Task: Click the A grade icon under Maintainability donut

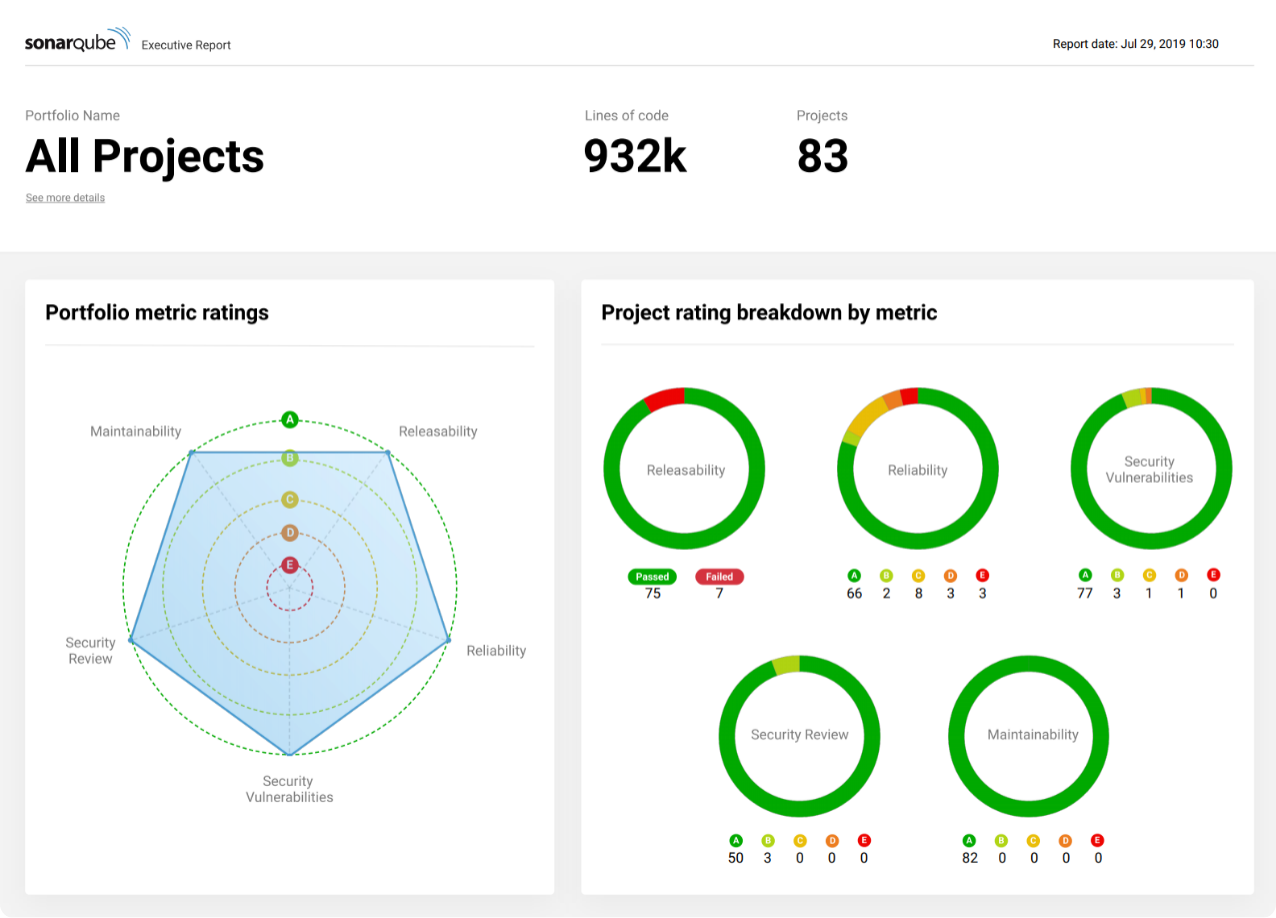Action: (x=967, y=840)
